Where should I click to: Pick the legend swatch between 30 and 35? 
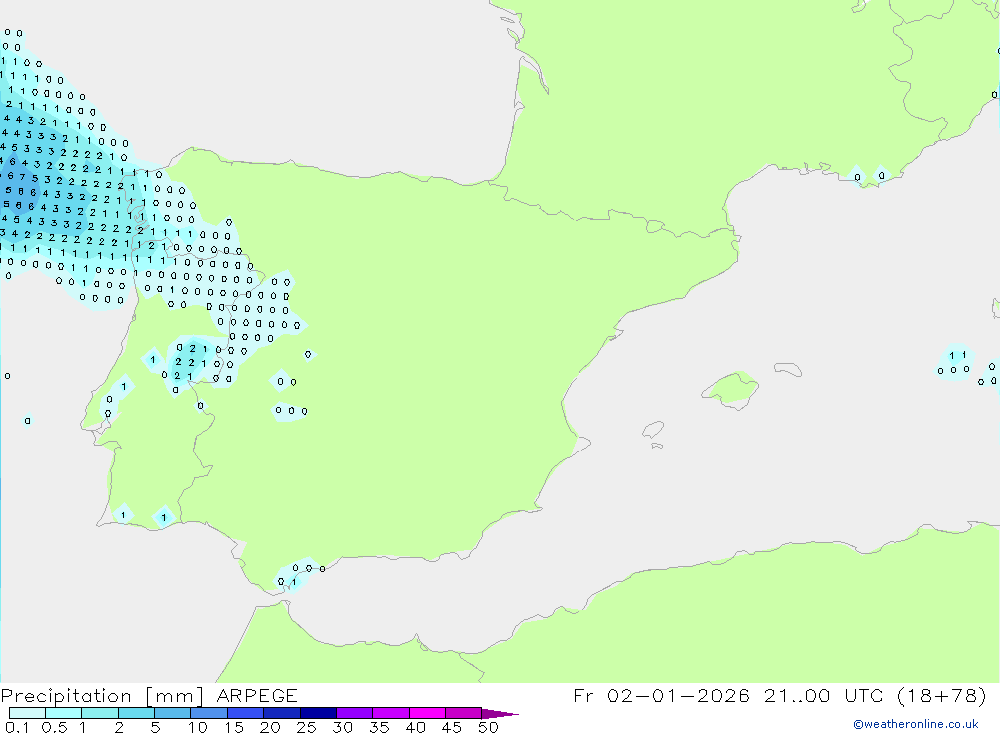coord(354,713)
